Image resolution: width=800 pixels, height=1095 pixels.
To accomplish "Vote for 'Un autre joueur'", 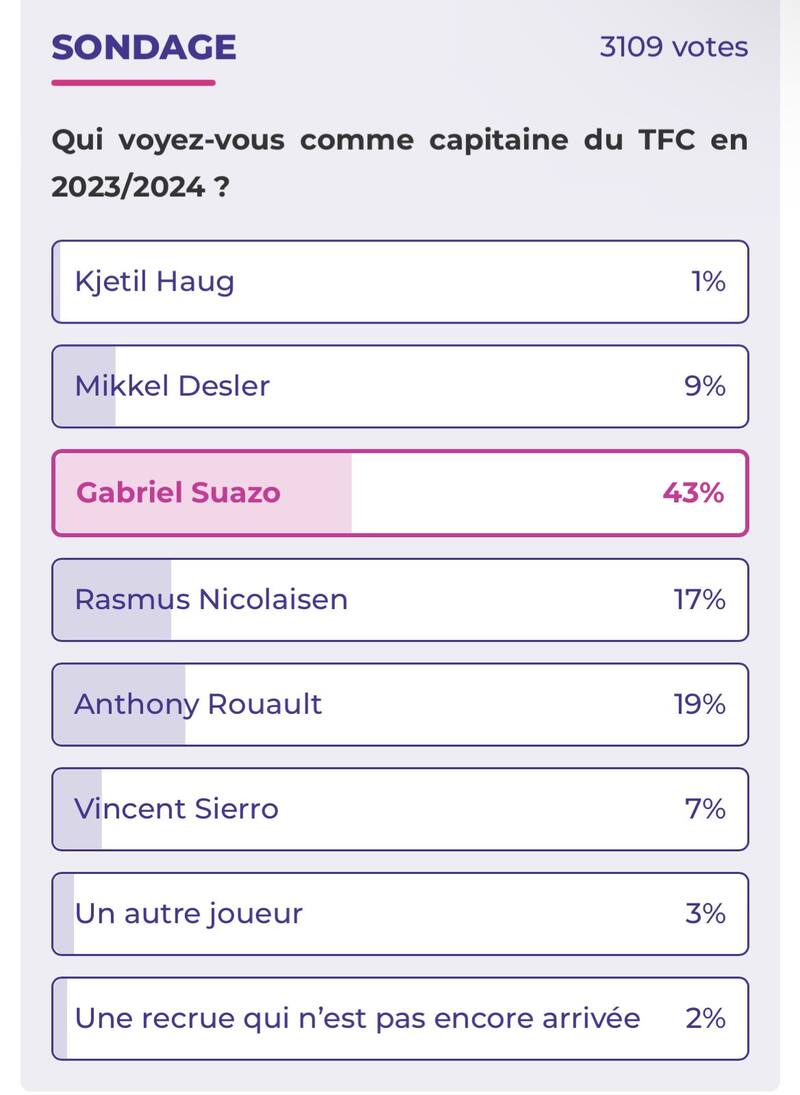I will (x=400, y=914).
